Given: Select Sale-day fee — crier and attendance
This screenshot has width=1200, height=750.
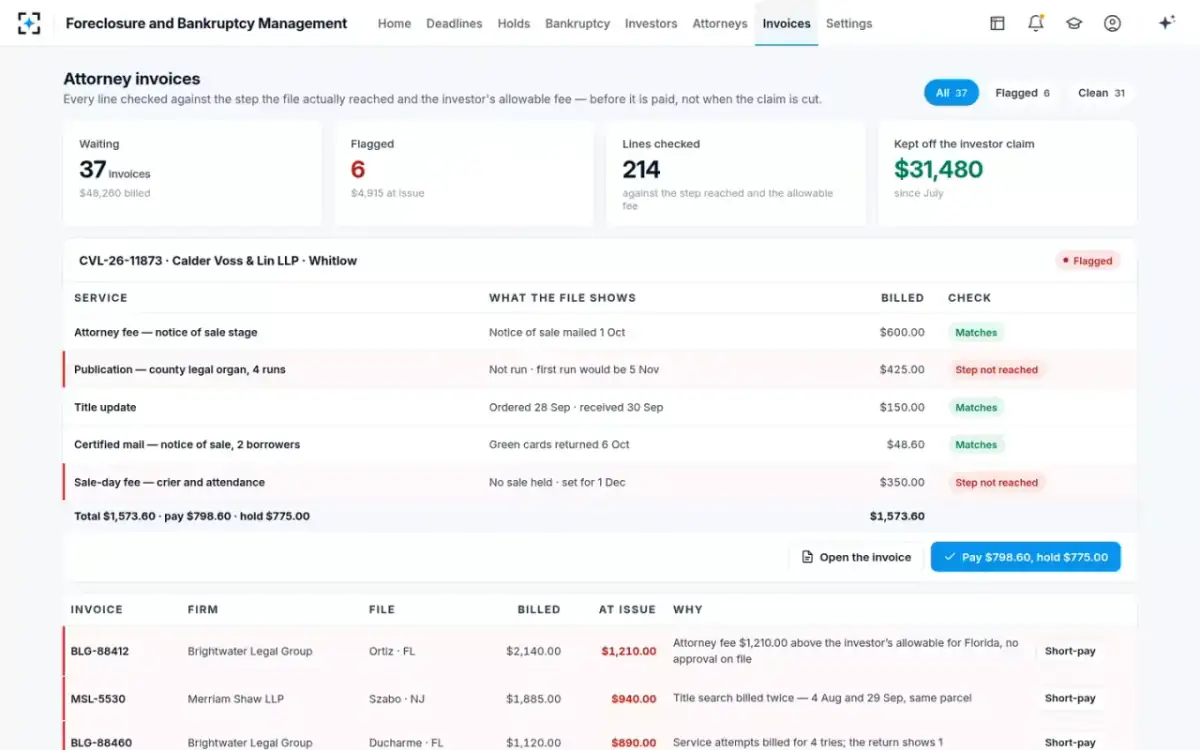Looking at the screenshot, I should pyautogui.click(x=169, y=482).
